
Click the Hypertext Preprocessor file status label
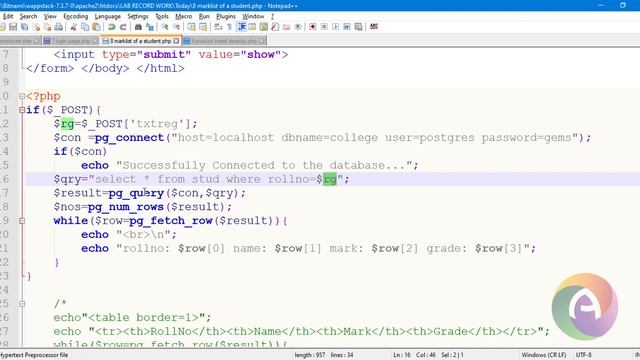(x=34, y=355)
